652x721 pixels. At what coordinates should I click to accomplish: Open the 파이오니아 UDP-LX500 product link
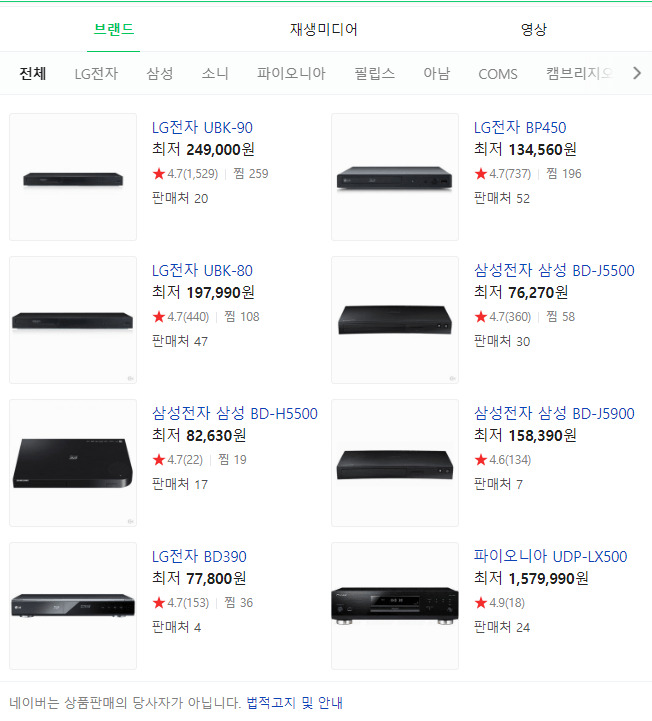click(550, 556)
